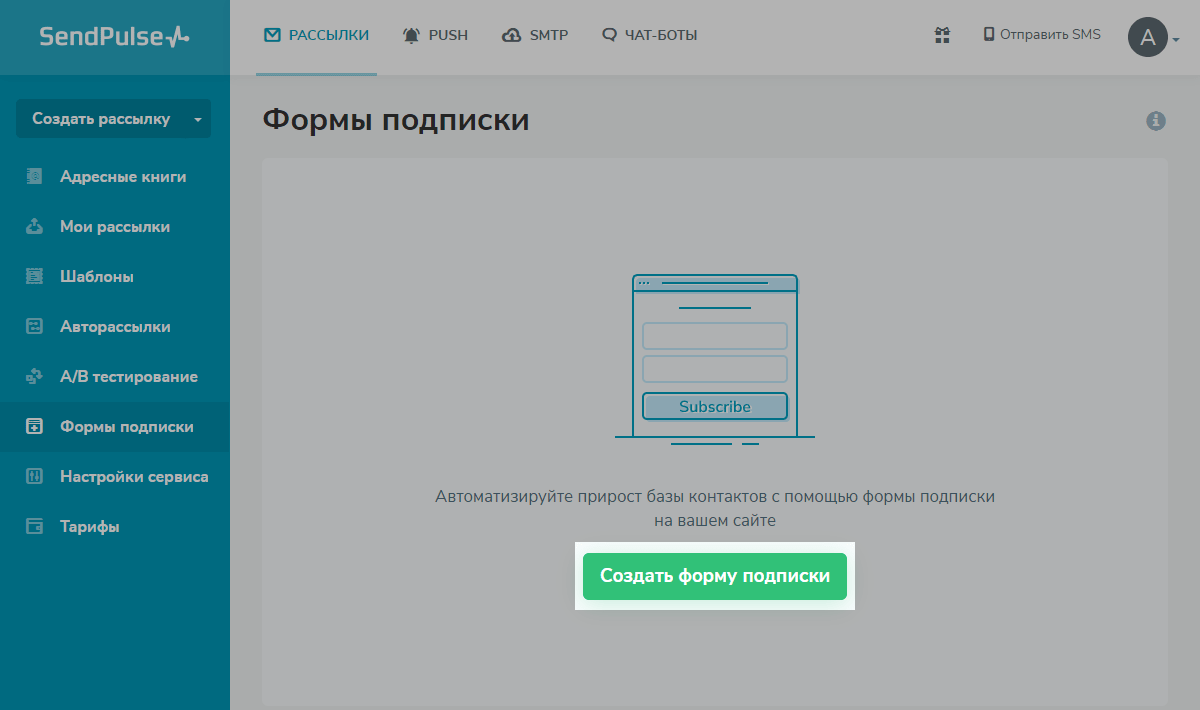Click the Настройки сервиса sliders icon
This screenshot has height=710, width=1200.
pos(35,476)
